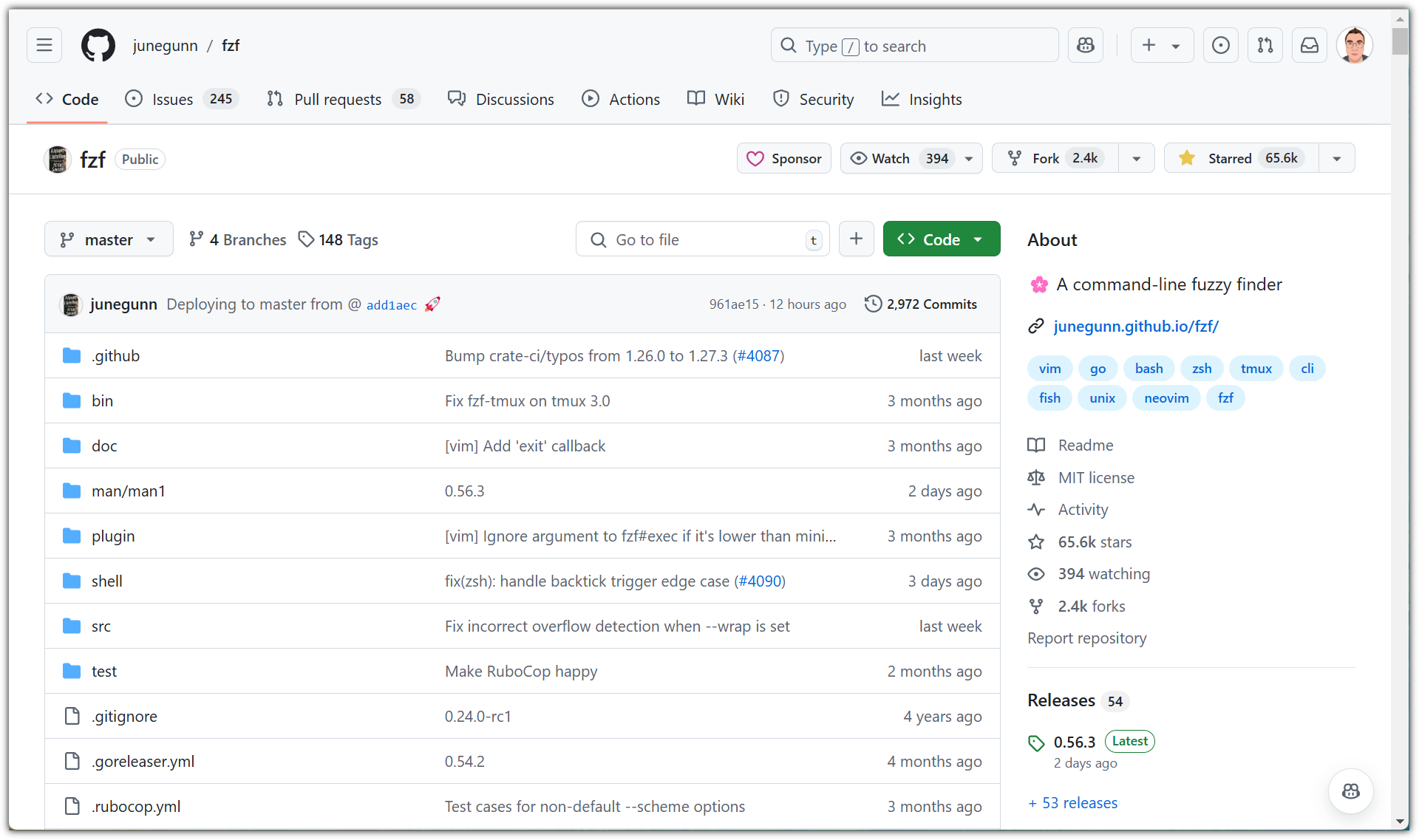Screen dimensions: 1419x840
Task: Open pull requests icon in header
Action: tap(1265, 46)
